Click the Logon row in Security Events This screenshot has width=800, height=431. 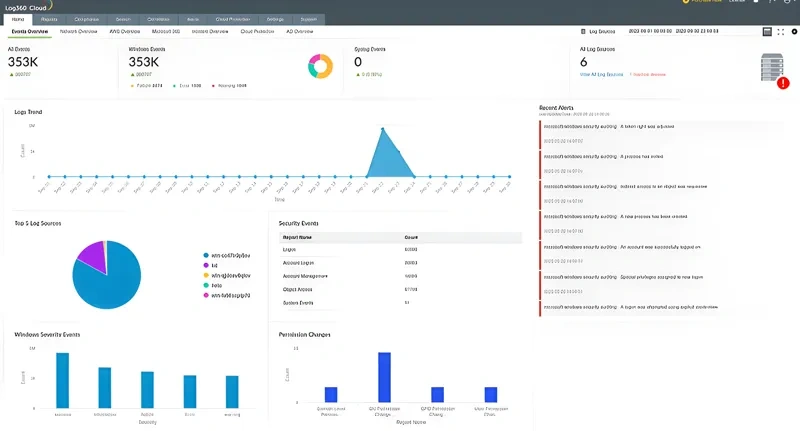point(401,249)
